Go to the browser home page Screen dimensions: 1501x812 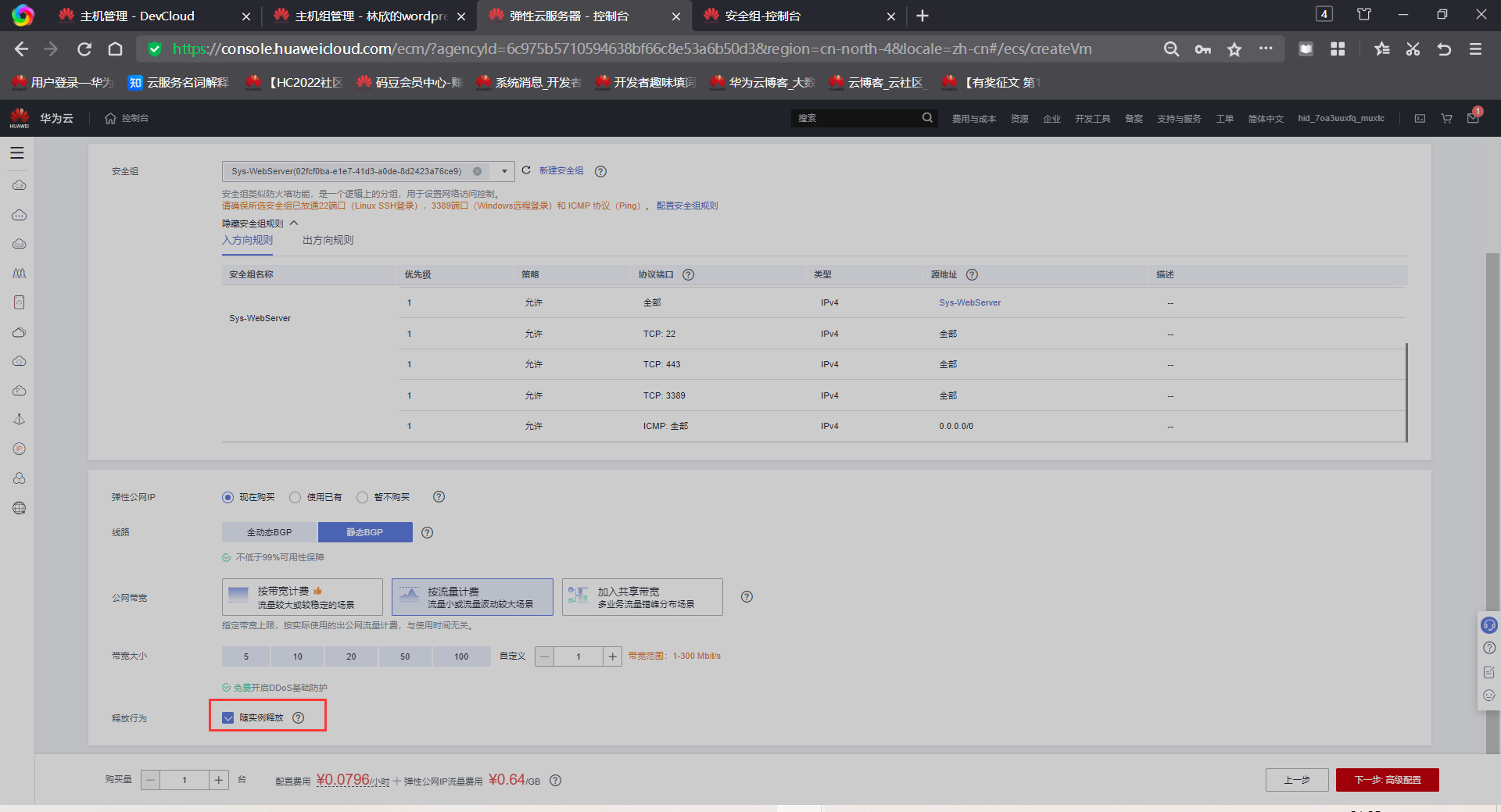tap(115, 49)
